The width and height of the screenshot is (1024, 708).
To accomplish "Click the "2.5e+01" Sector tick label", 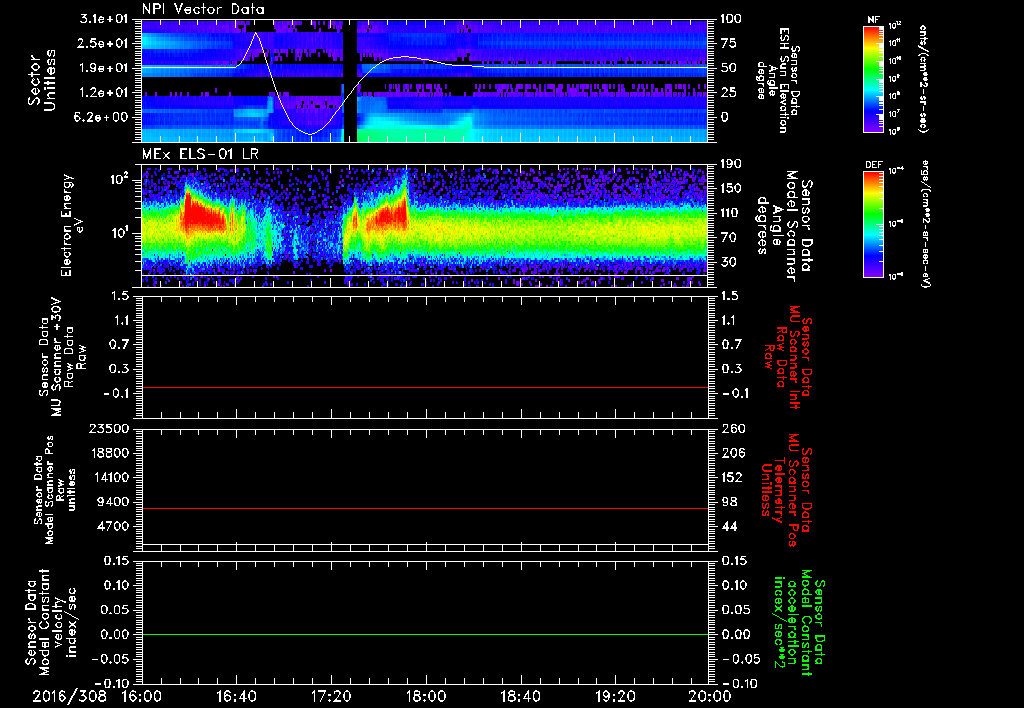I will [104, 43].
